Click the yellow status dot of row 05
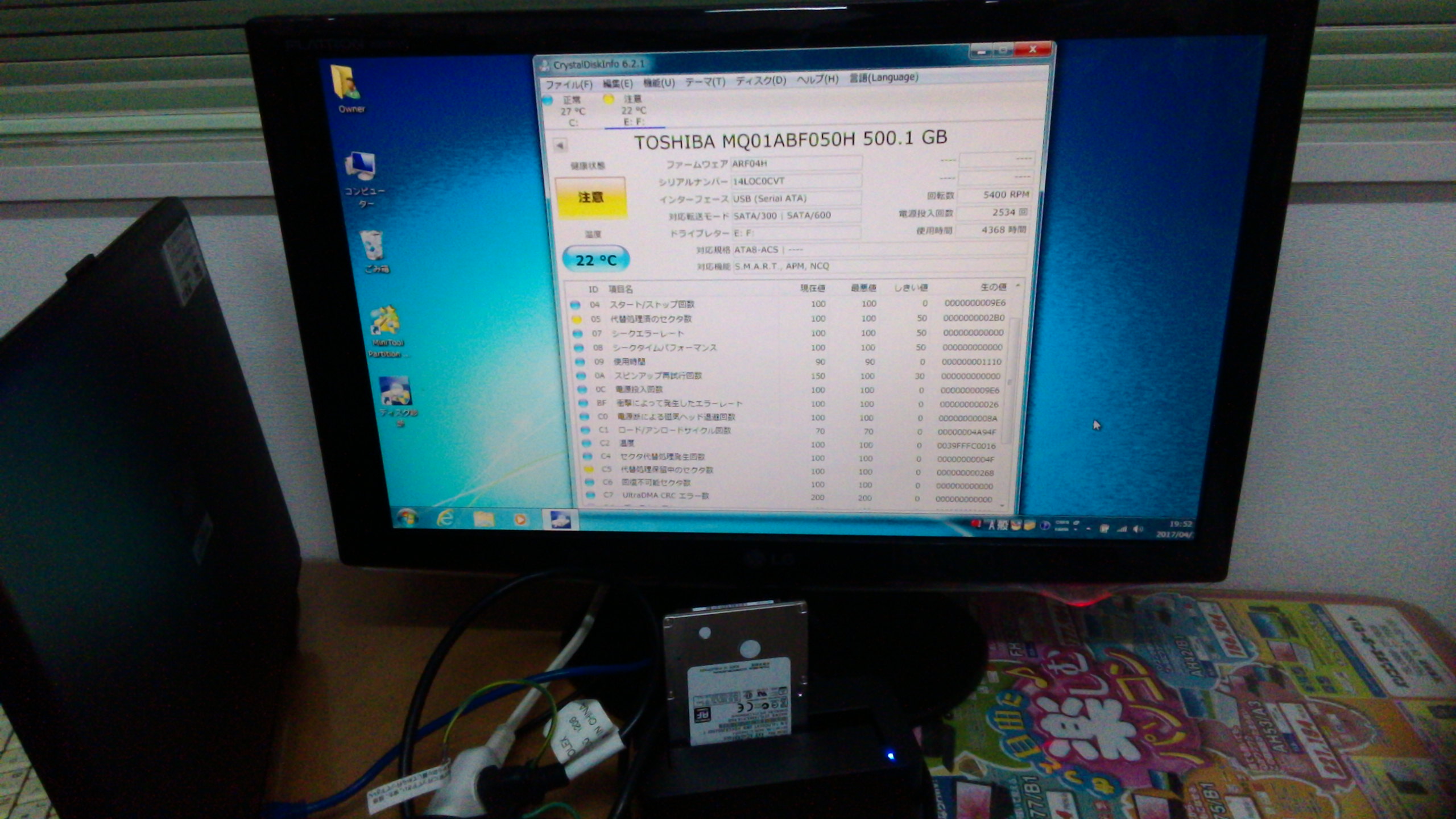Image resolution: width=1456 pixels, height=819 pixels. click(x=577, y=320)
